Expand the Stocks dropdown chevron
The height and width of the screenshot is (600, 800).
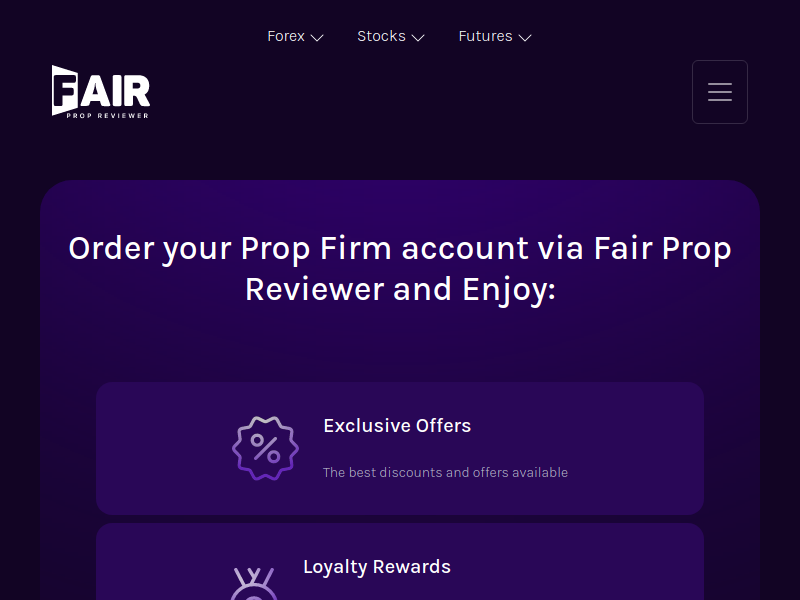click(x=418, y=37)
